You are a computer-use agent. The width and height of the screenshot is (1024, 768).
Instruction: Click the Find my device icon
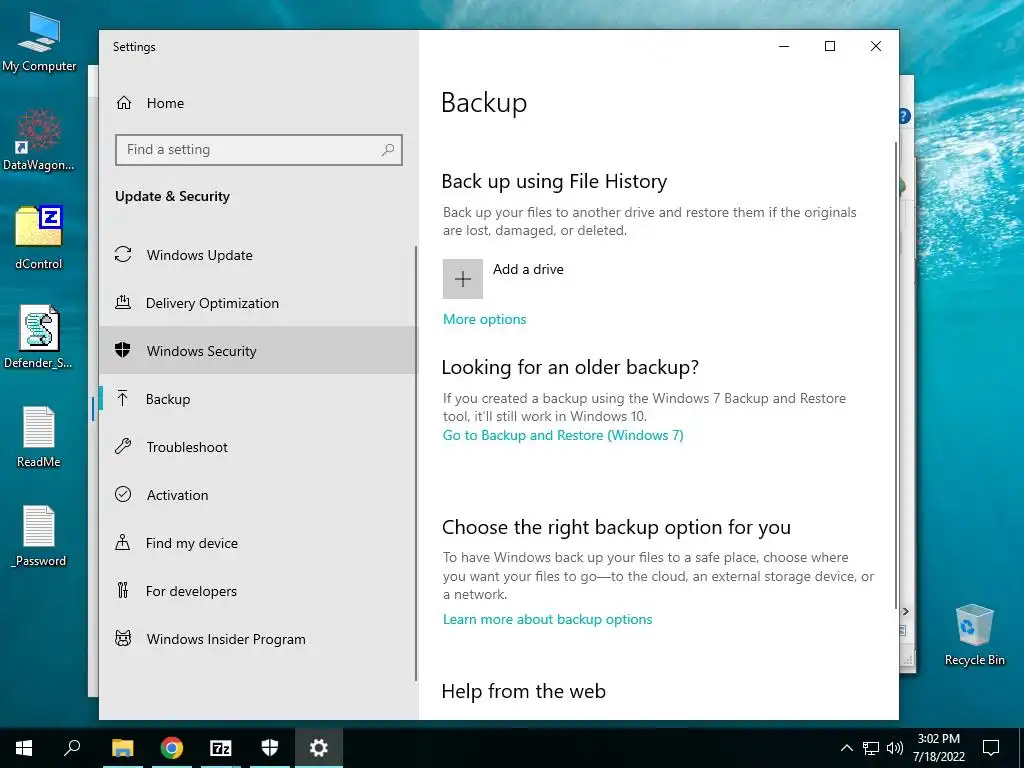point(123,543)
